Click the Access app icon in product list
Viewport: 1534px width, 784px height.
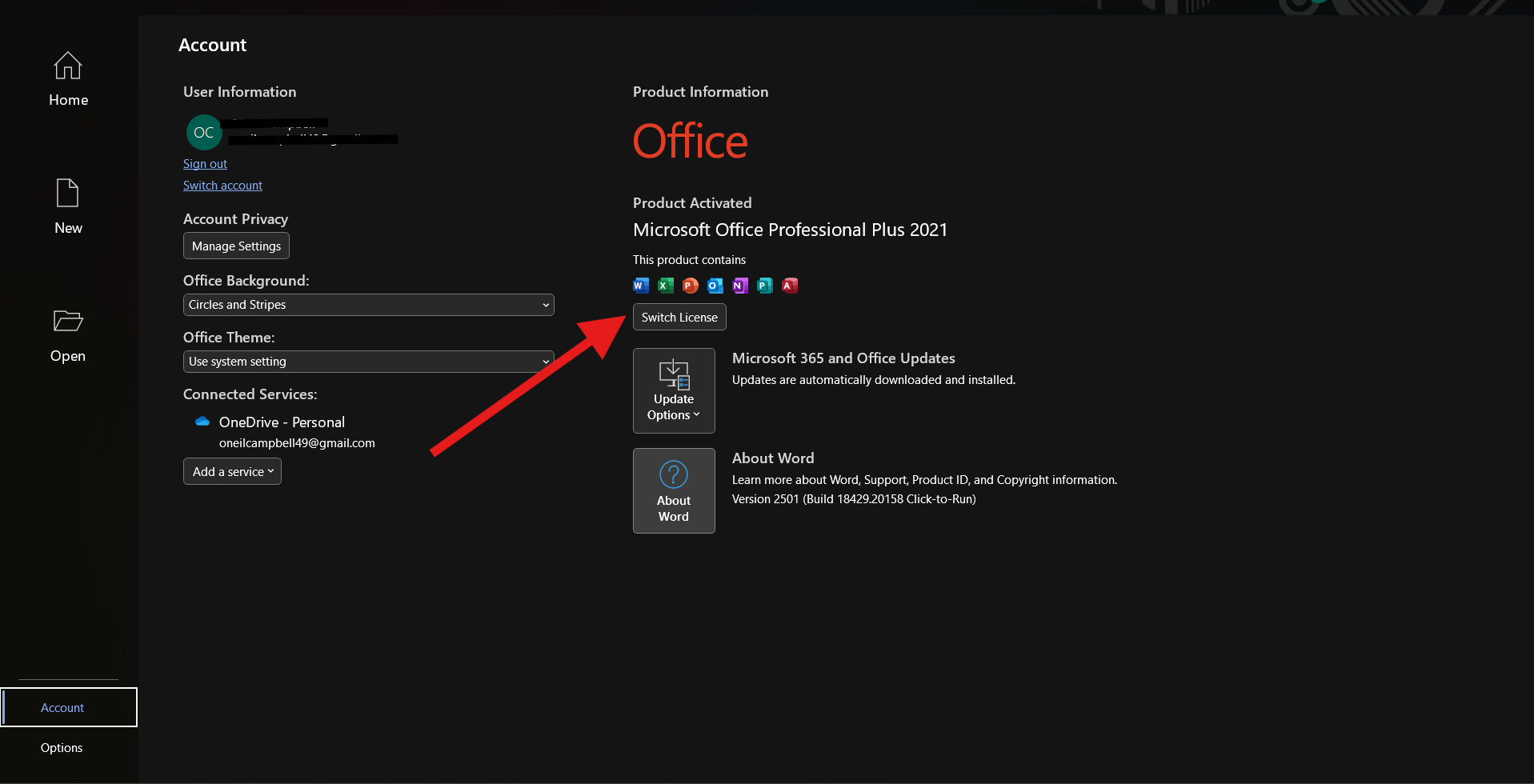click(x=790, y=286)
